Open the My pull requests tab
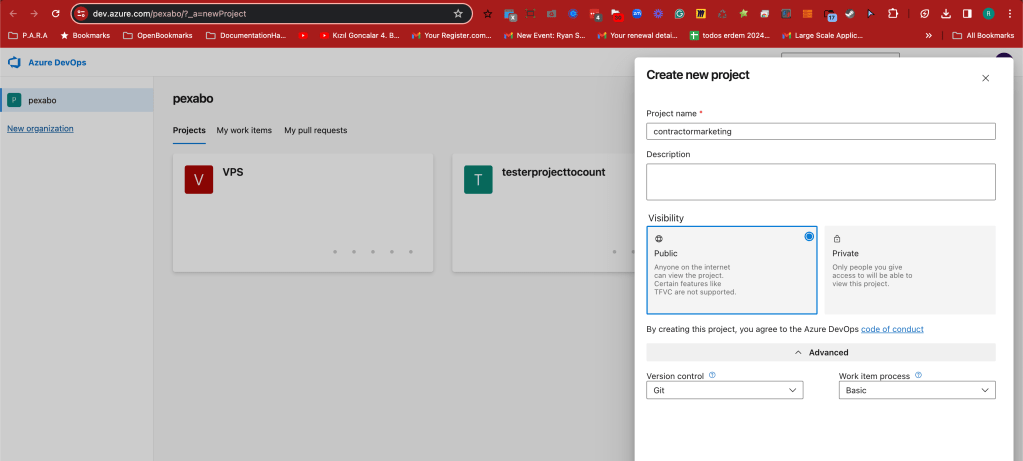Image resolution: width=1023 pixels, height=461 pixels. pyautogui.click(x=316, y=130)
